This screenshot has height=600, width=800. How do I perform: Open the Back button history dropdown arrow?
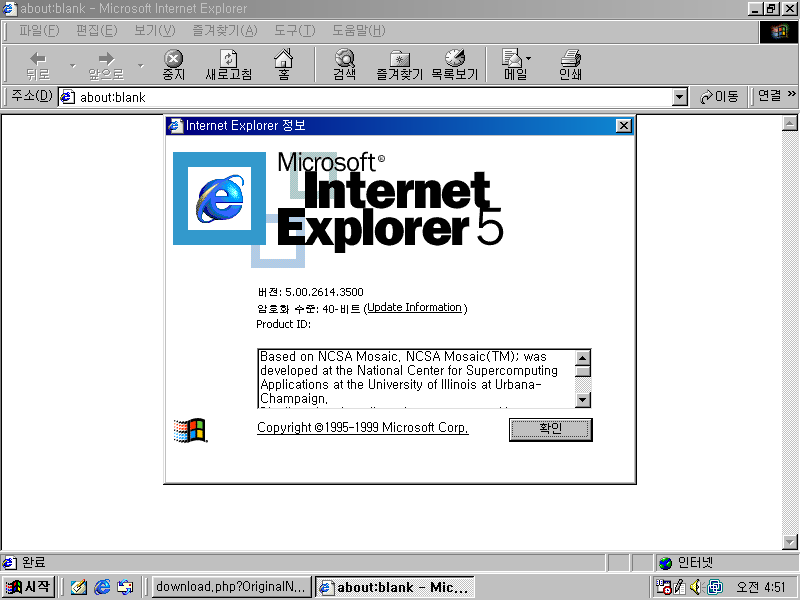click(72, 65)
